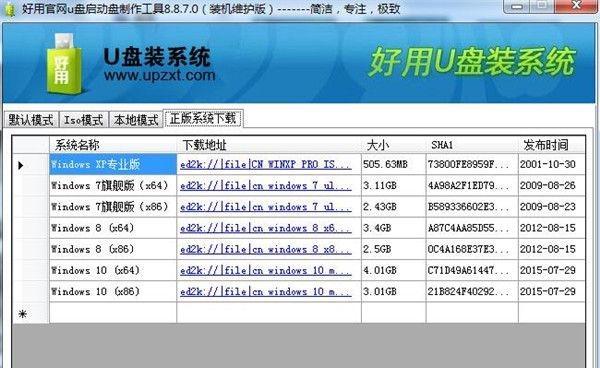Open Windows 8 (x86) ed2k link
The image size is (600, 368).
click(266, 249)
